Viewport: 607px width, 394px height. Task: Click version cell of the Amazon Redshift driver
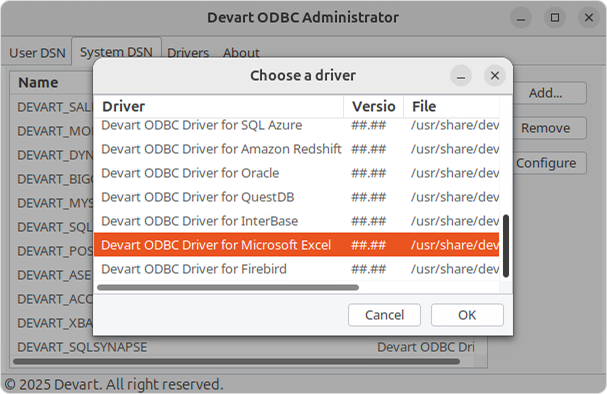(x=369, y=149)
